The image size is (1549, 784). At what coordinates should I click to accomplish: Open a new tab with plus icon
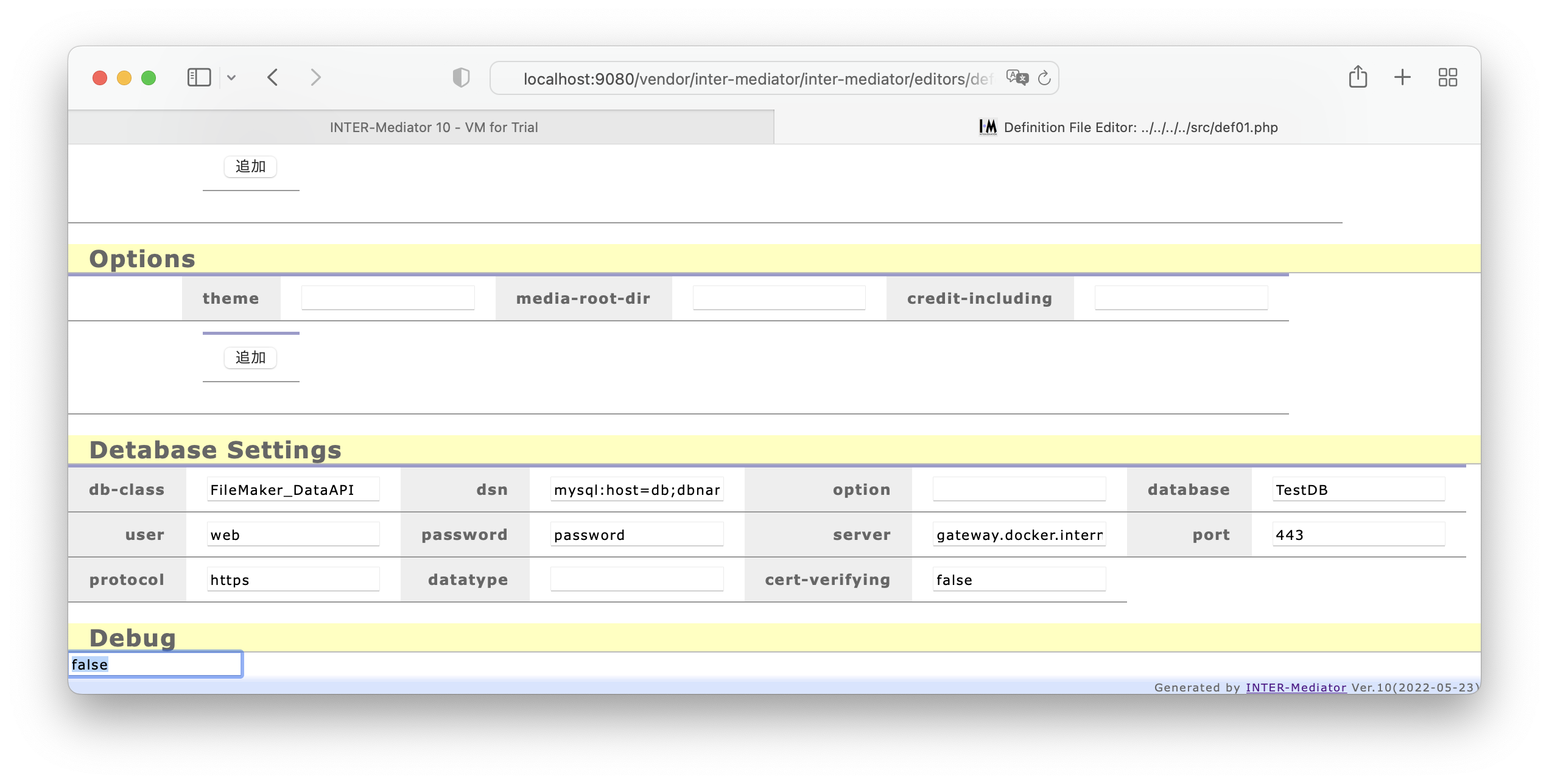(x=1402, y=77)
